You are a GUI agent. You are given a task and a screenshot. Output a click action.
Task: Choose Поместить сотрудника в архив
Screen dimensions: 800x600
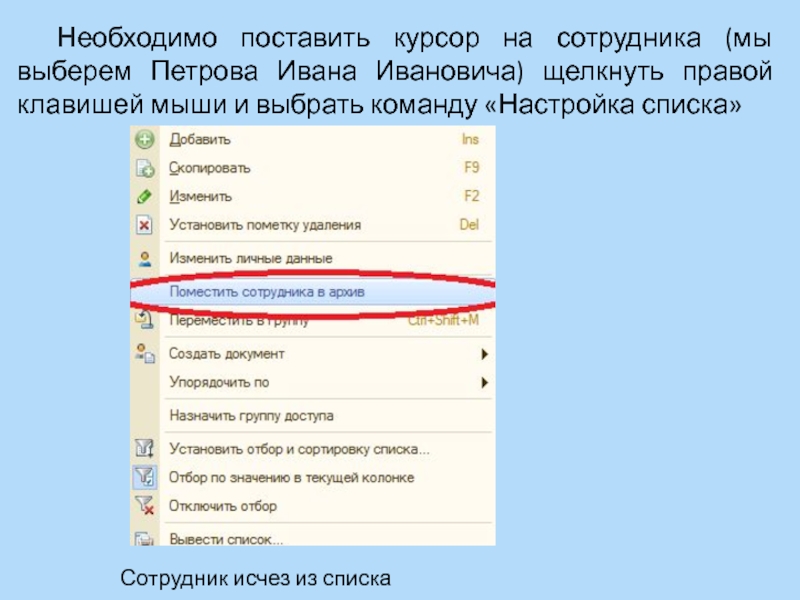[x=268, y=291]
